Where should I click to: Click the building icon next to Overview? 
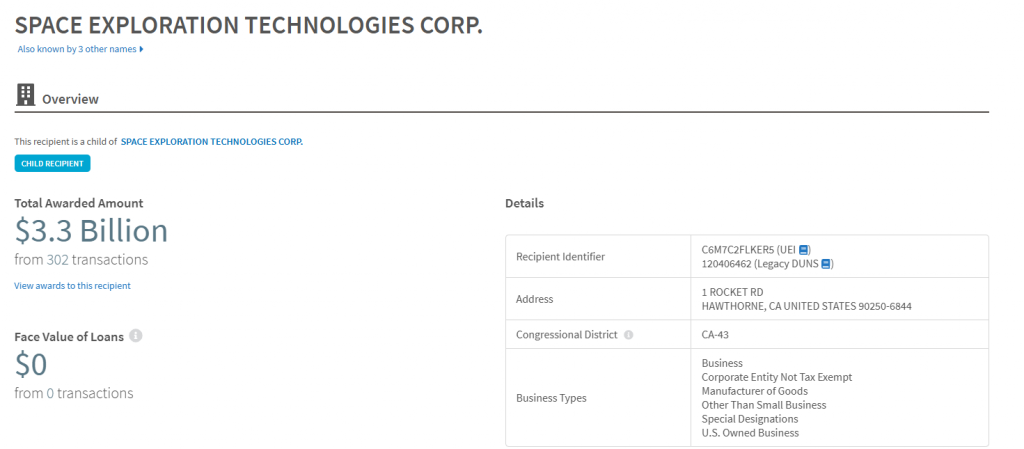pyautogui.click(x=25, y=95)
